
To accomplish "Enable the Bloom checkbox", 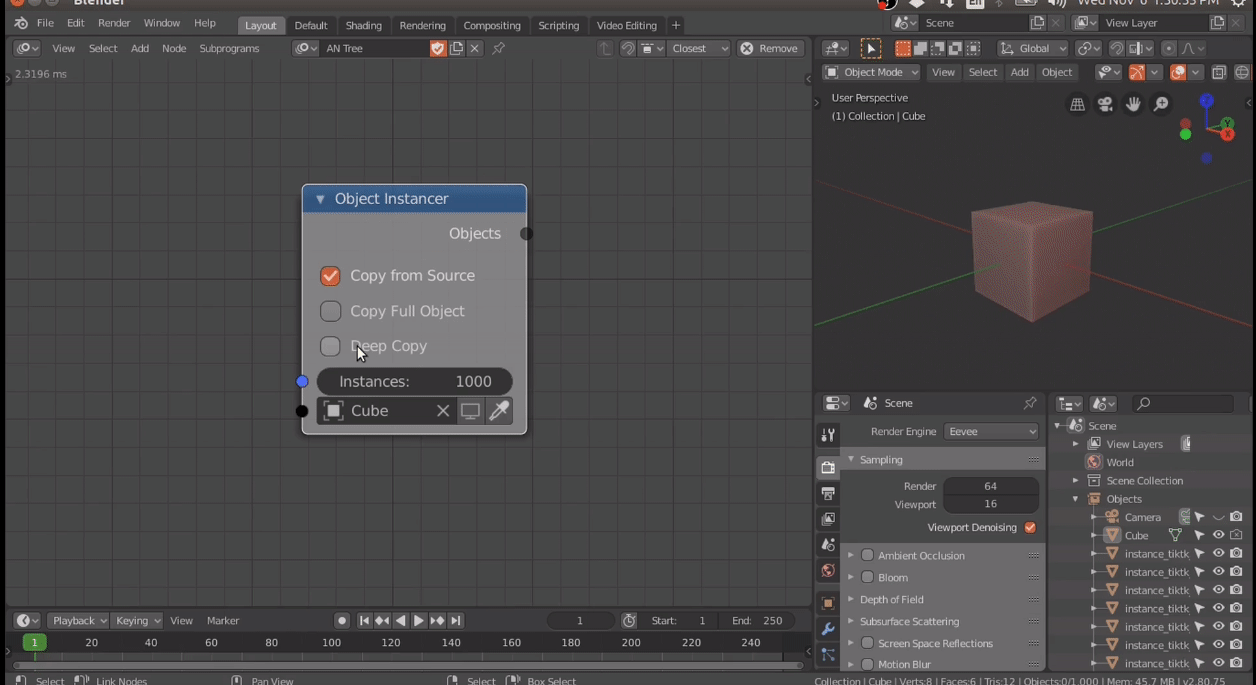I will (x=868, y=577).
